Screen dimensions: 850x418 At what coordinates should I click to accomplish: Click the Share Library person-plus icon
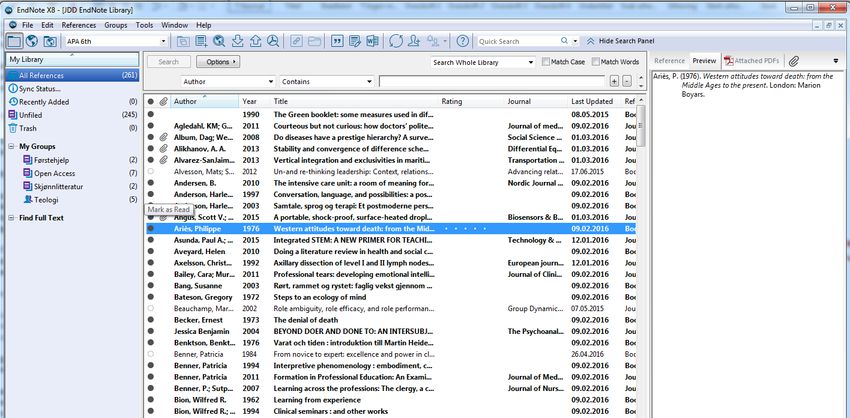pos(415,41)
